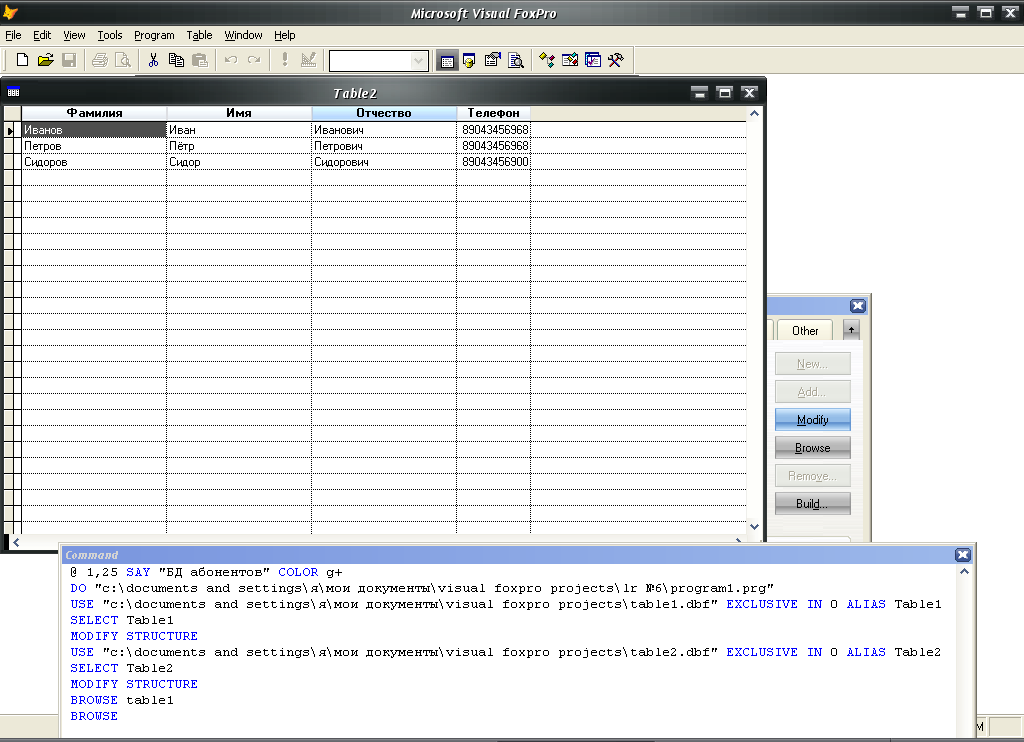This screenshot has width=1024, height=742.
Task: Click the FoxPro fox application icon
Action: [10, 12]
